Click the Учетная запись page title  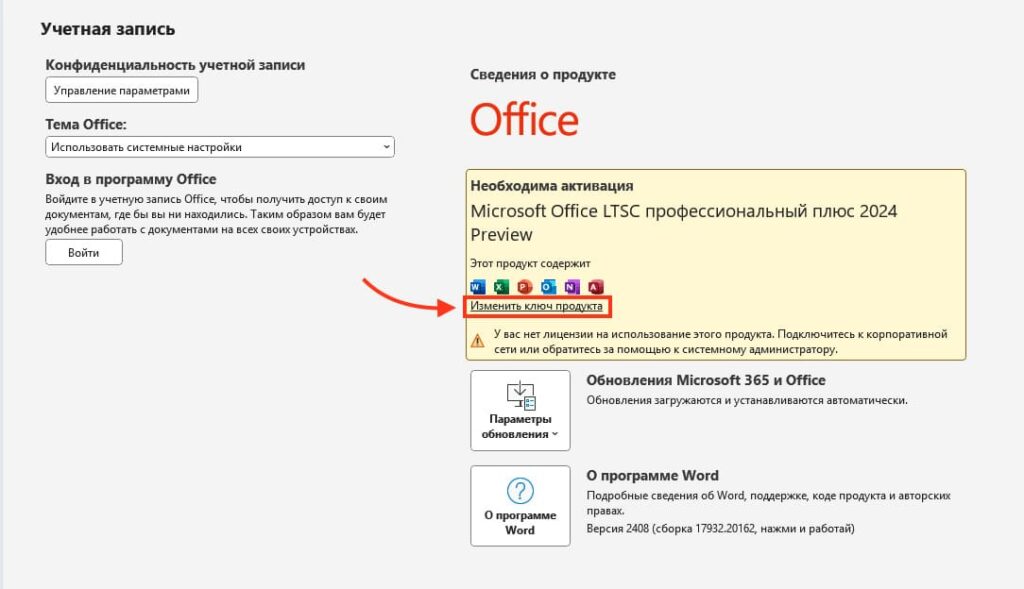click(x=107, y=30)
